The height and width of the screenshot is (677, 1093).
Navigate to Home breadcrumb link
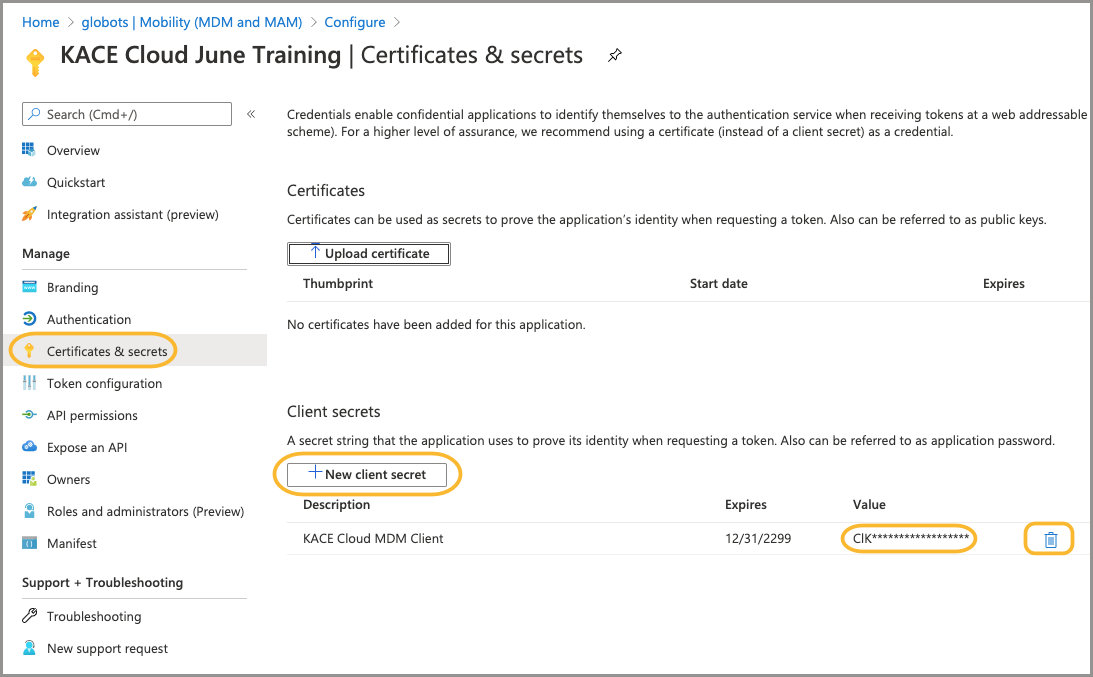[40, 22]
